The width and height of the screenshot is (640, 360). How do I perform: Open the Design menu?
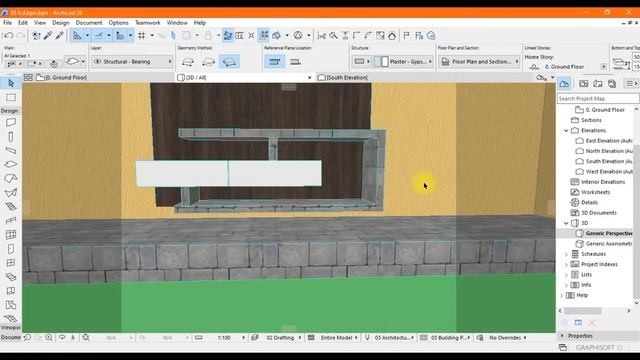pos(61,23)
